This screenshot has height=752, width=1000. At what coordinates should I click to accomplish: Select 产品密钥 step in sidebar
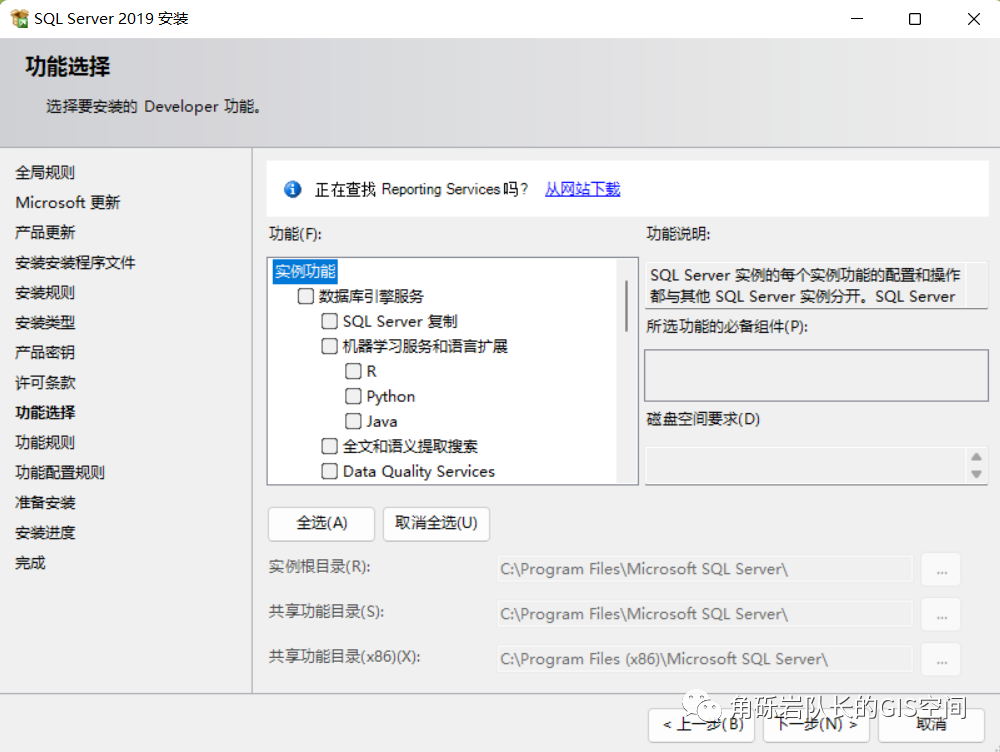point(45,352)
